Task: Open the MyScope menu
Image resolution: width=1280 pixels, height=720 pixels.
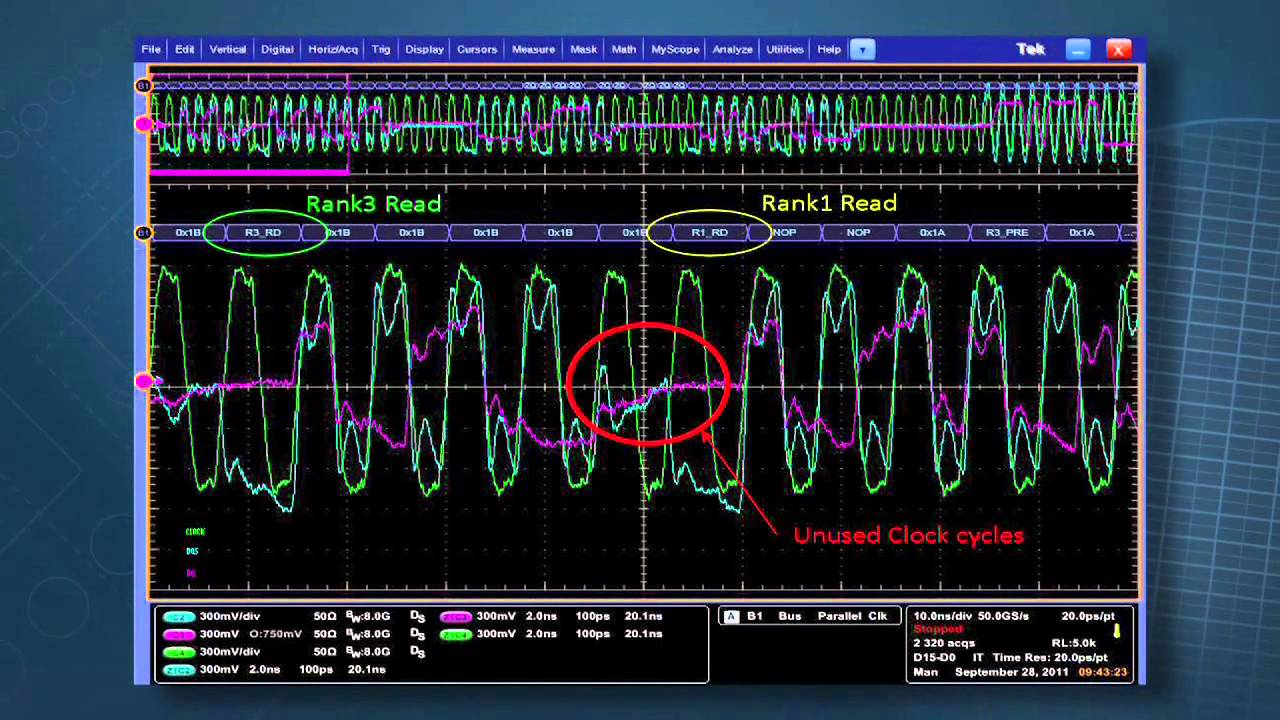Action: tap(675, 49)
